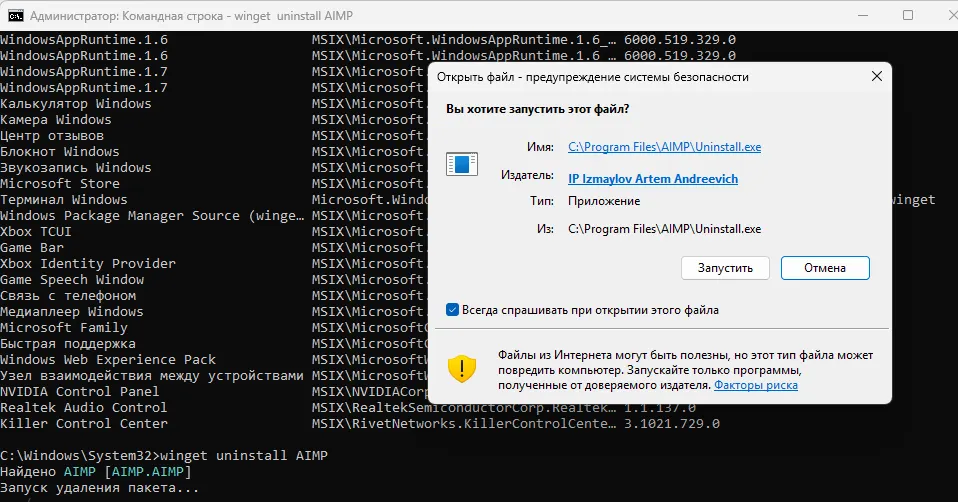958x502 pixels.
Task: Open the 'Факторы риска' link
Action: tap(755, 384)
